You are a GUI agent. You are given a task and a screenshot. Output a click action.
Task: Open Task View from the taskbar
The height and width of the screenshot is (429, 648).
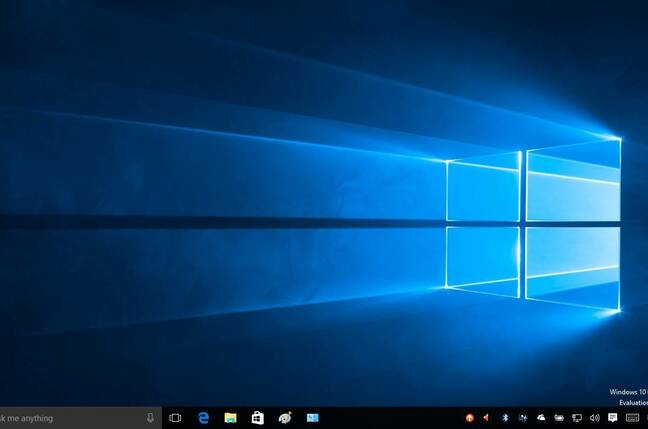tap(175, 418)
